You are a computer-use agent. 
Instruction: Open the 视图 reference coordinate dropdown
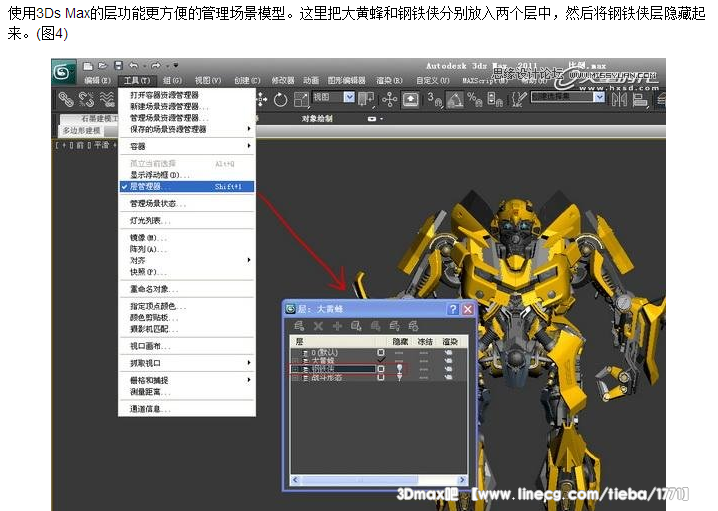coord(349,97)
